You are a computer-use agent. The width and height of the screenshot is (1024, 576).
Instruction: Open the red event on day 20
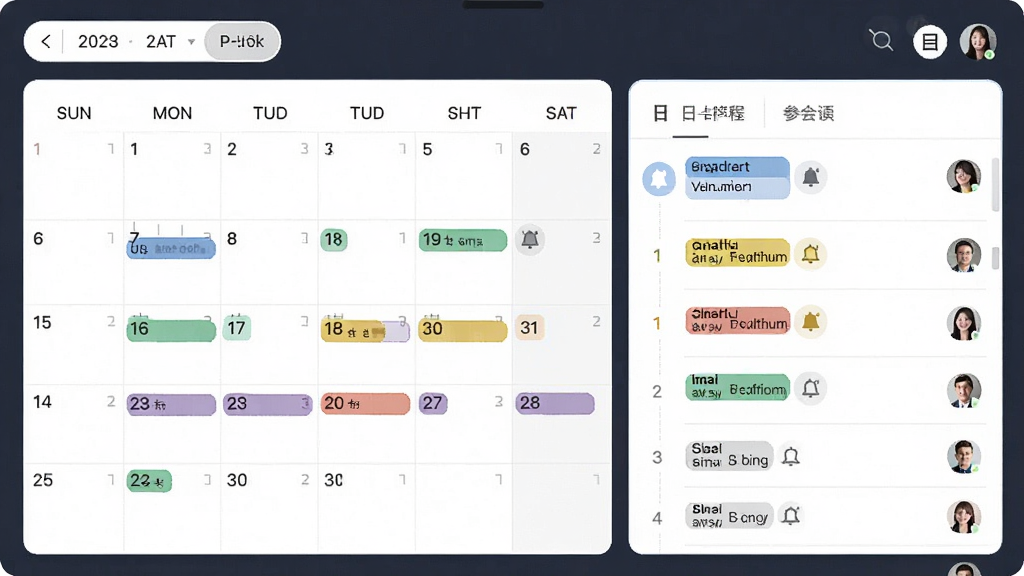coord(365,404)
